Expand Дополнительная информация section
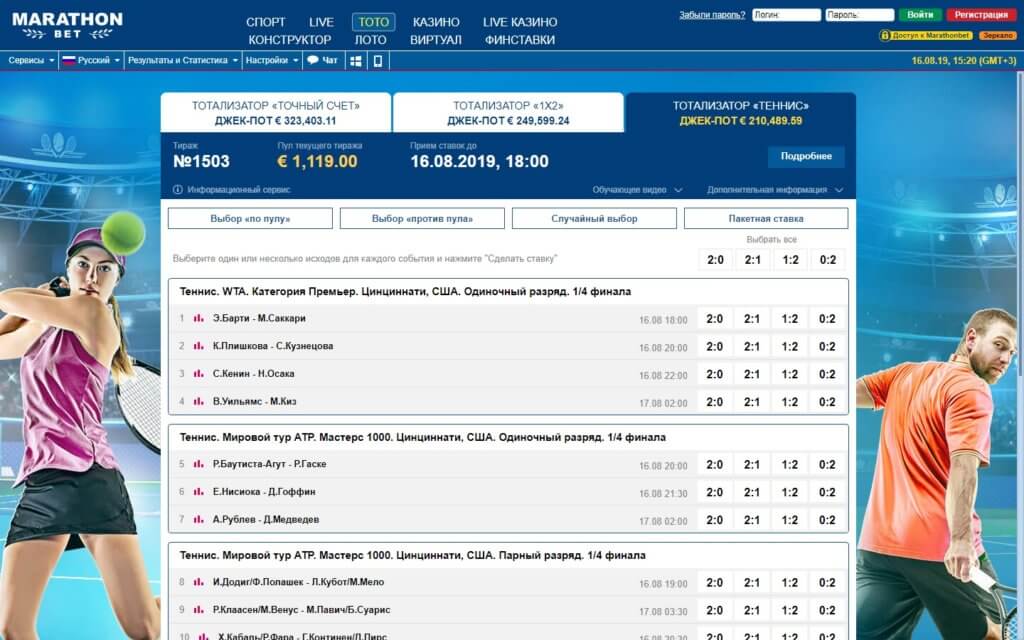 tap(775, 190)
